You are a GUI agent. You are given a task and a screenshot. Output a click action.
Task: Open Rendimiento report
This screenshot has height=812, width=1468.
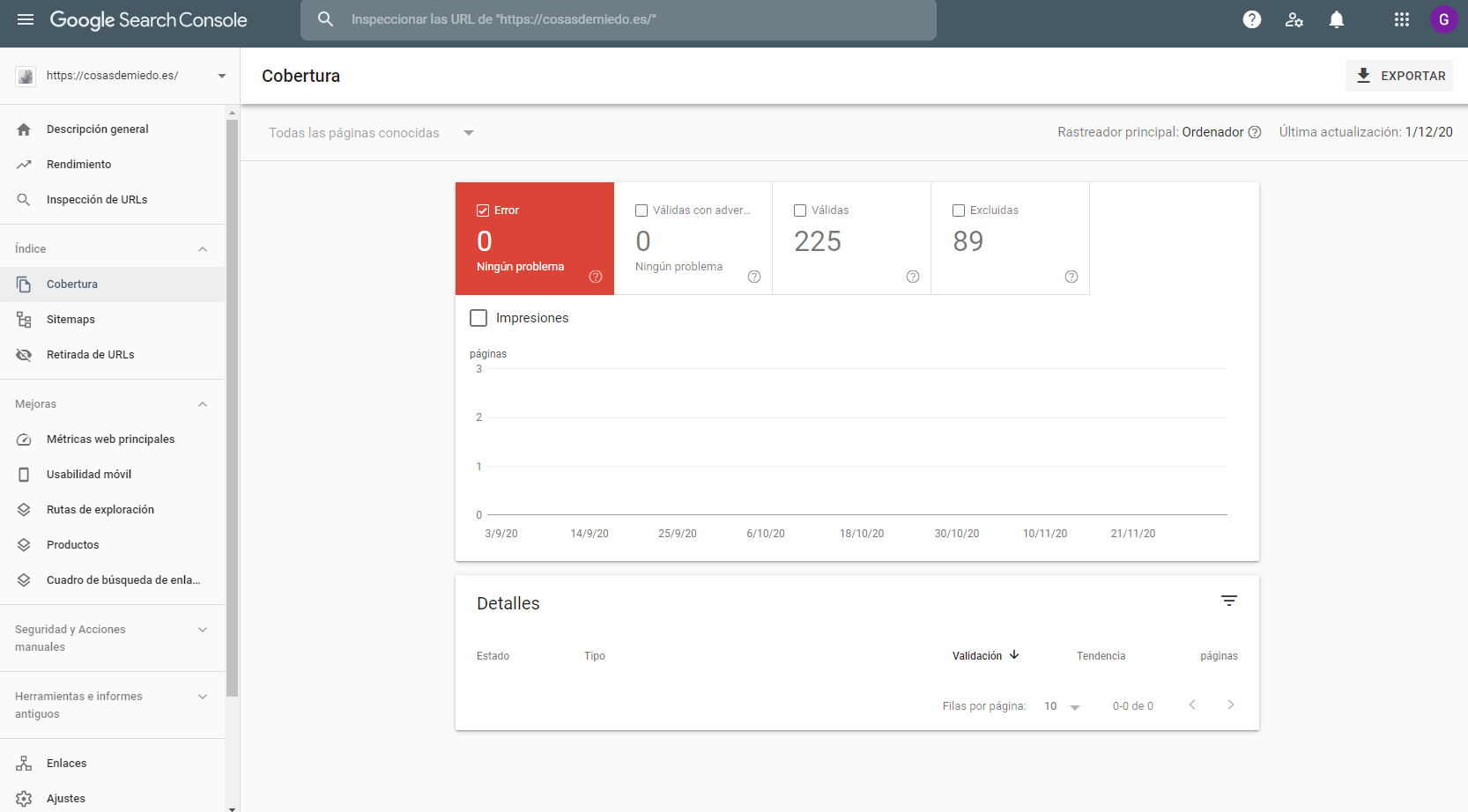pyautogui.click(x=113, y=165)
